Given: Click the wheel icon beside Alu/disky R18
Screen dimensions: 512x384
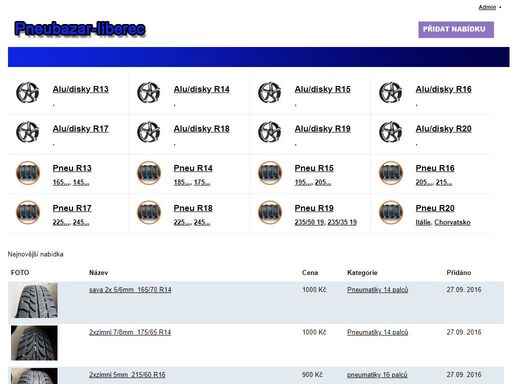Looking at the screenshot, I should pos(149,132).
